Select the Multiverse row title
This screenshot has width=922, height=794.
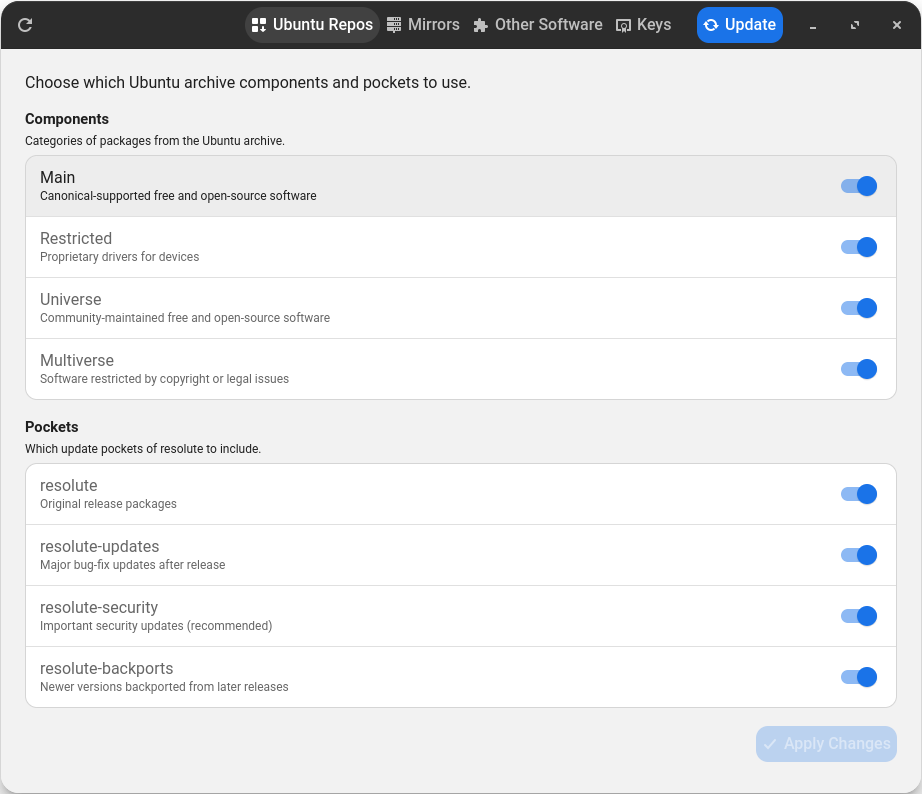[x=77, y=361]
